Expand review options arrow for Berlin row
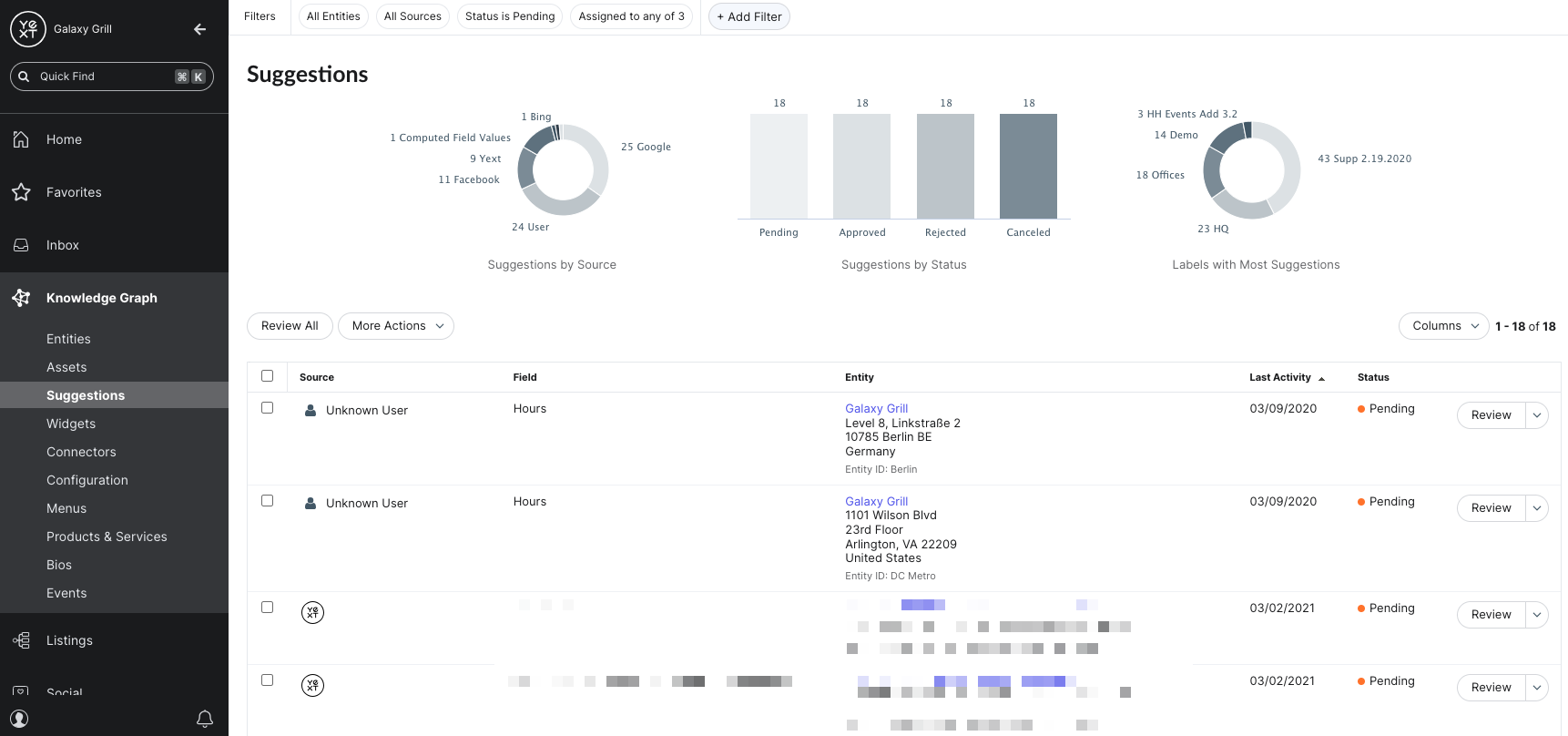 (1537, 415)
